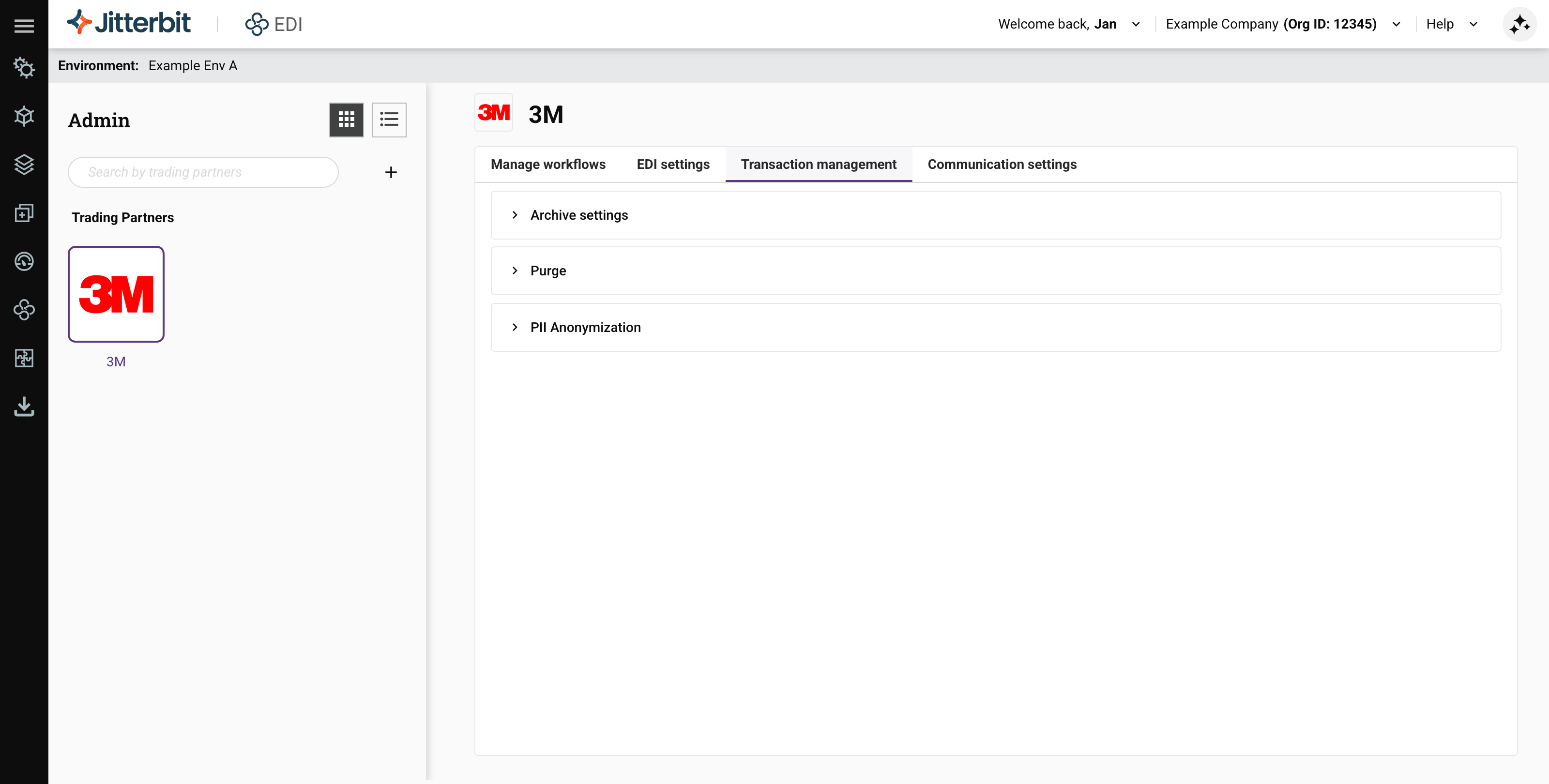Expand the PII Anonymization section
Viewport: 1549px width, 784px height.
coord(584,327)
